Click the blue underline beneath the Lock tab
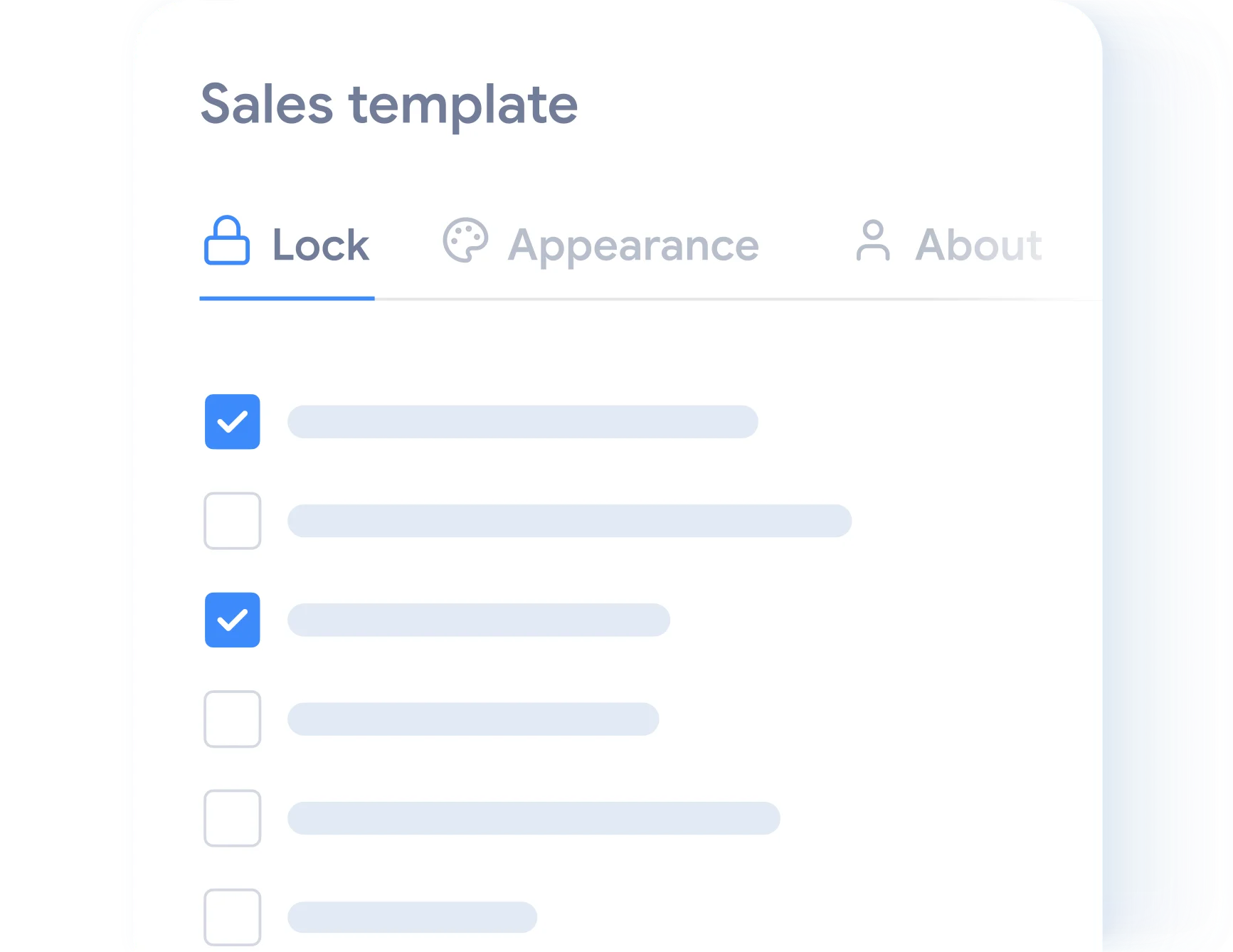 [x=287, y=299]
